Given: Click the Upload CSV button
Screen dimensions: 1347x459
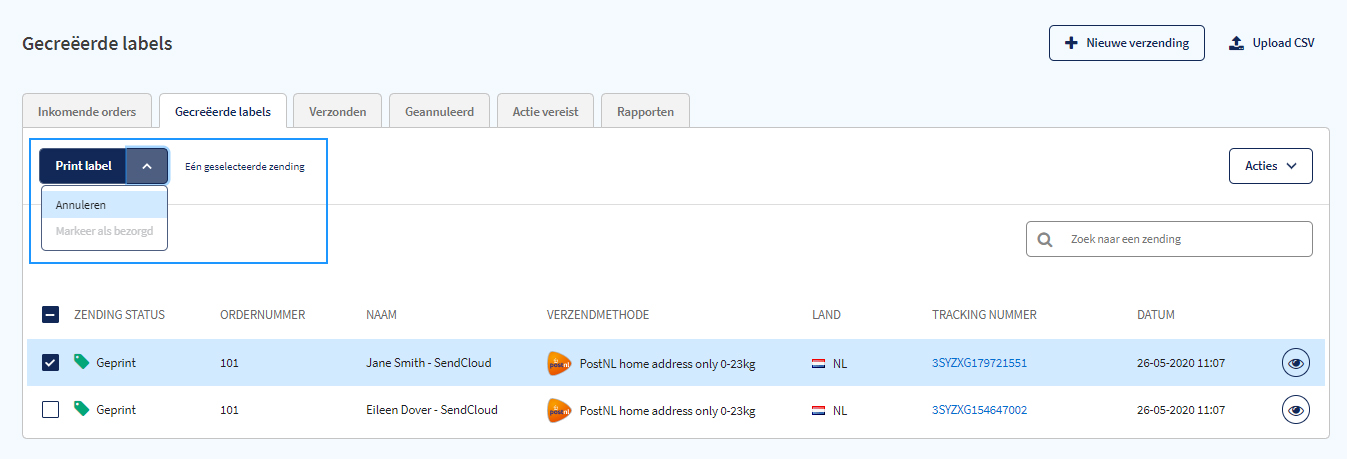Looking at the screenshot, I should 1272,43.
